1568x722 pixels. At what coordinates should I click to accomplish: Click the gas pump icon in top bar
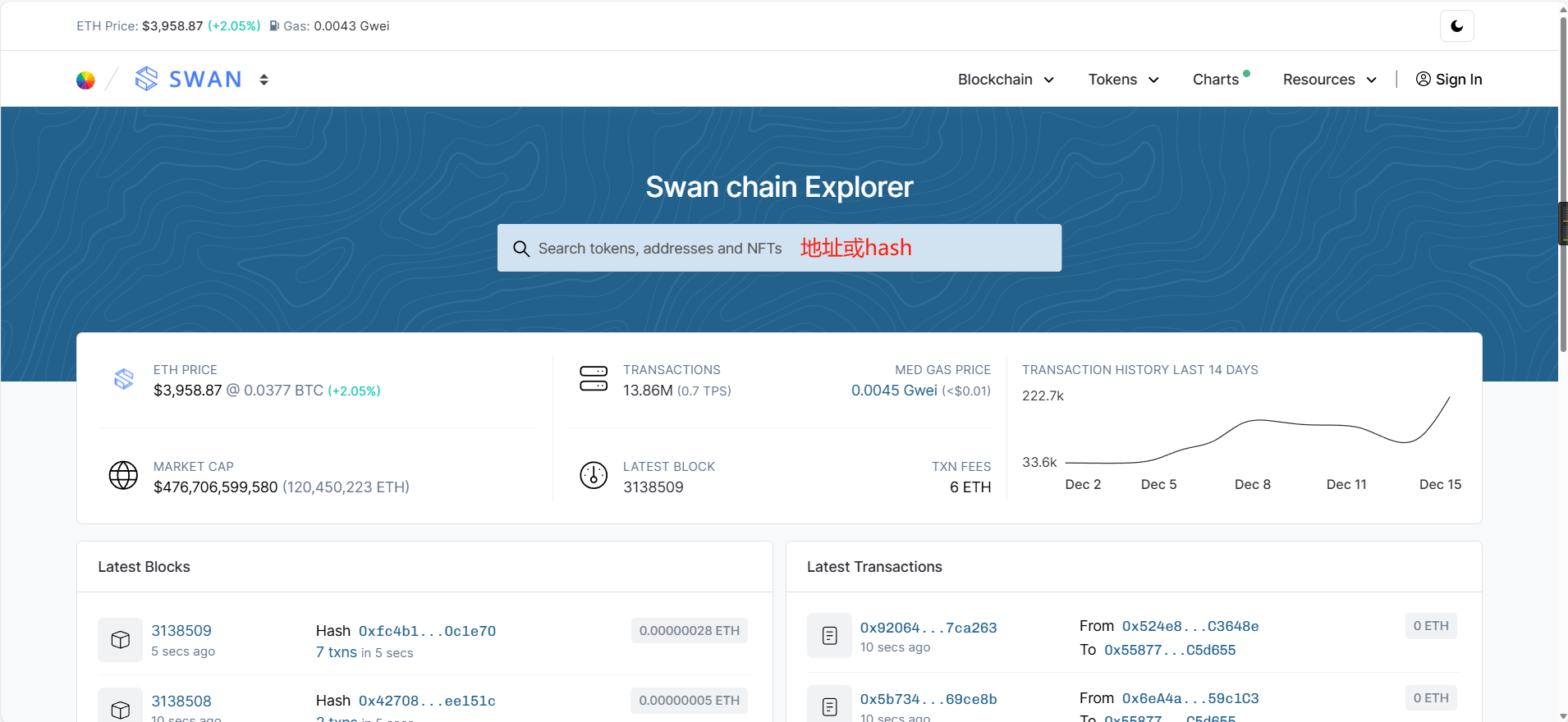pyautogui.click(x=274, y=26)
